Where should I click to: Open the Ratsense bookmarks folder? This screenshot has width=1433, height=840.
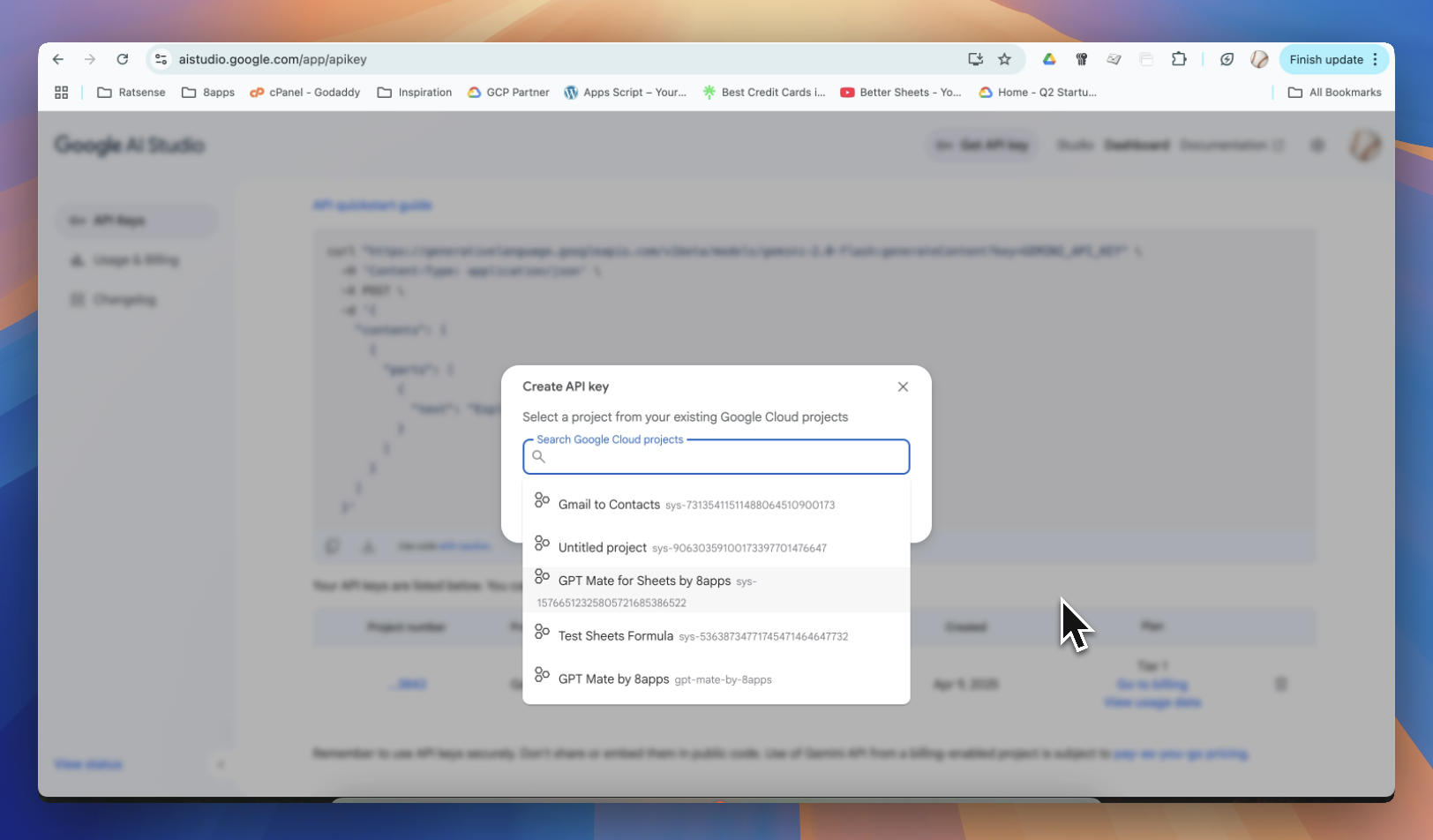[x=131, y=93]
